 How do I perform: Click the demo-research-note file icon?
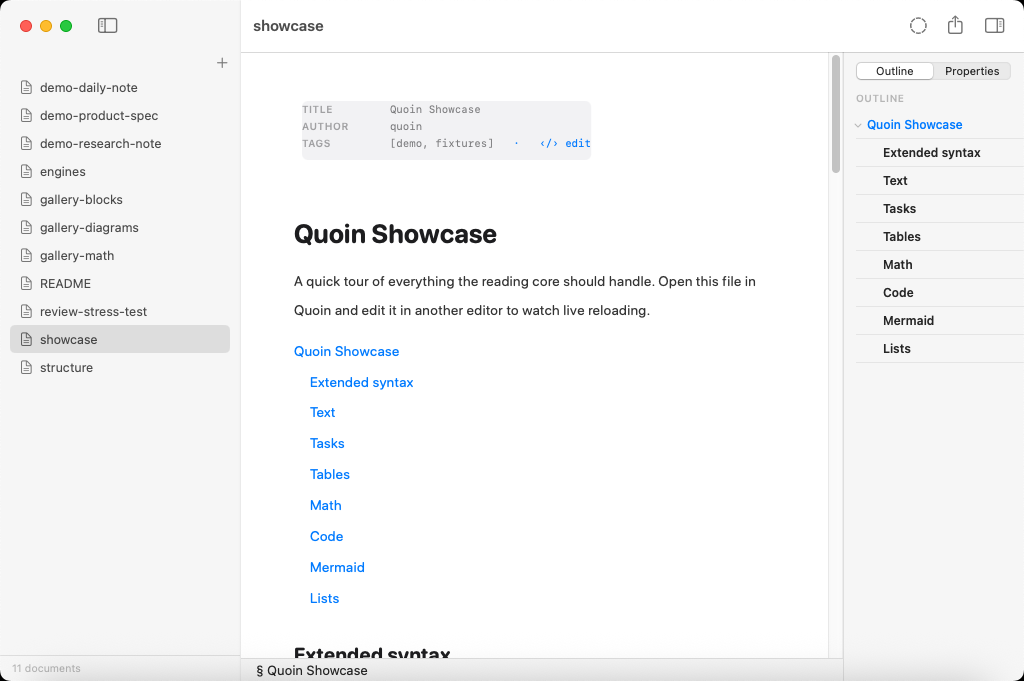(26, 144)
